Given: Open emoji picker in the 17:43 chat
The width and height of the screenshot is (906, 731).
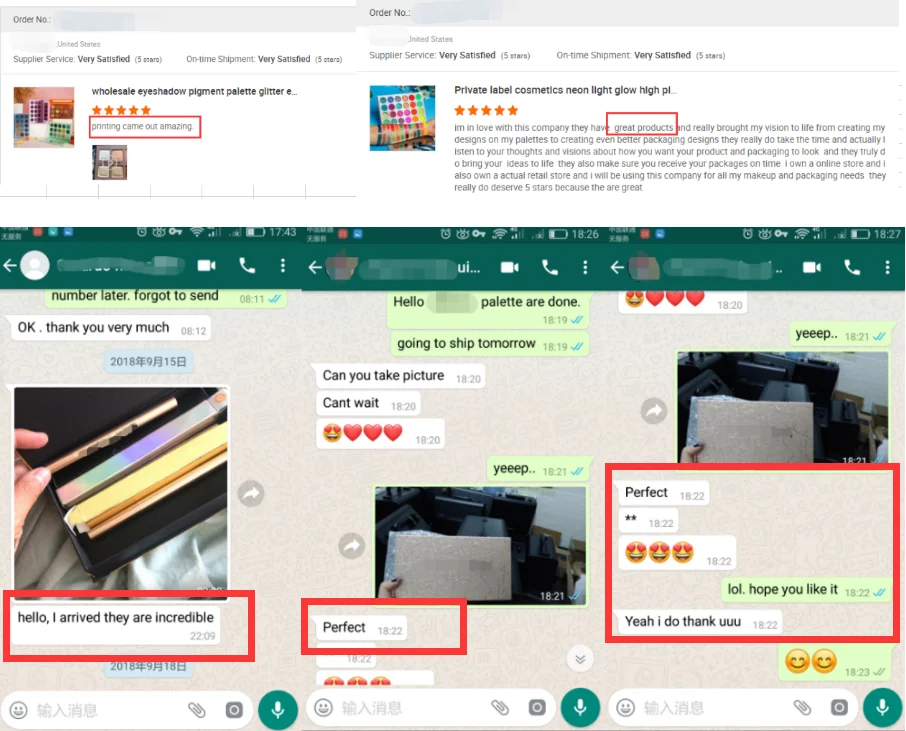Looking at the screenshot, I should pyautogui.click(x=18, y=710).
